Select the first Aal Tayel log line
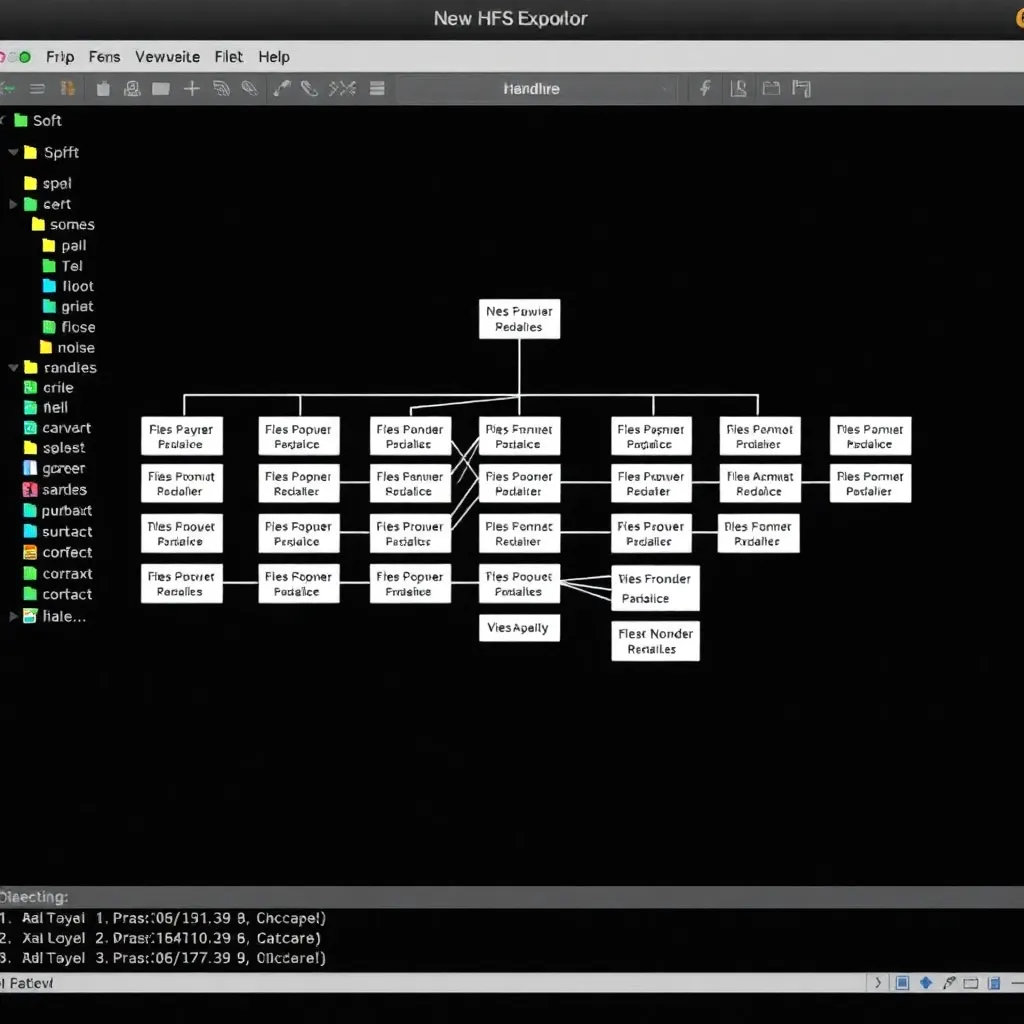 165,917
